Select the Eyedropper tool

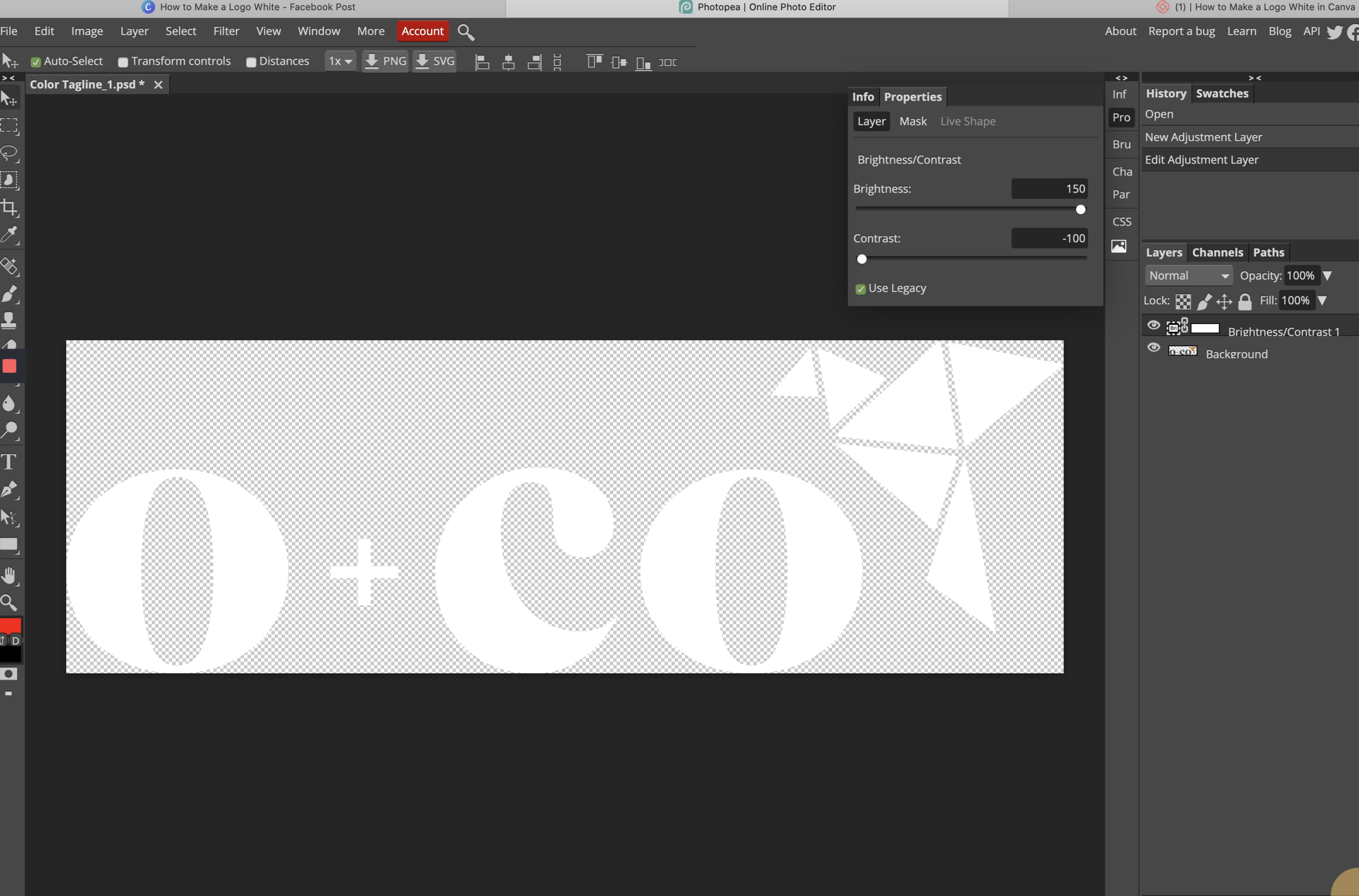[9, 234]
